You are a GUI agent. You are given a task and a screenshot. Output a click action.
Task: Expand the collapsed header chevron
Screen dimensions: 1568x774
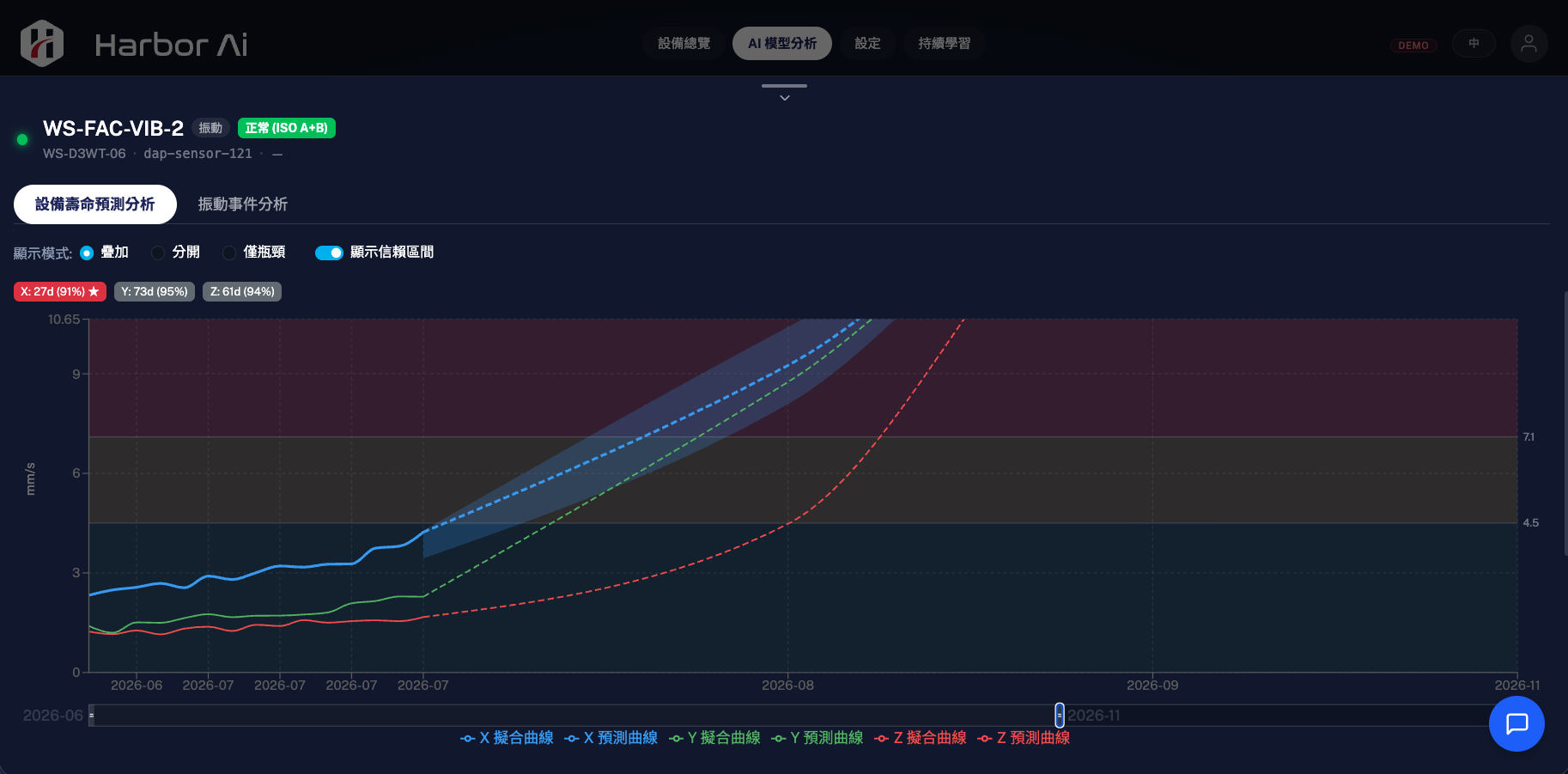click(784, 98)
